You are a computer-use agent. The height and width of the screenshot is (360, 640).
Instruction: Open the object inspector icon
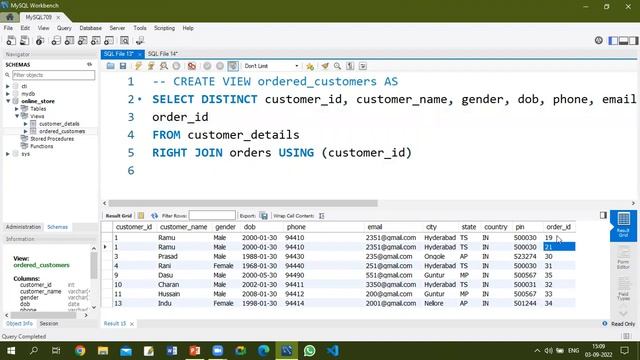40,40
